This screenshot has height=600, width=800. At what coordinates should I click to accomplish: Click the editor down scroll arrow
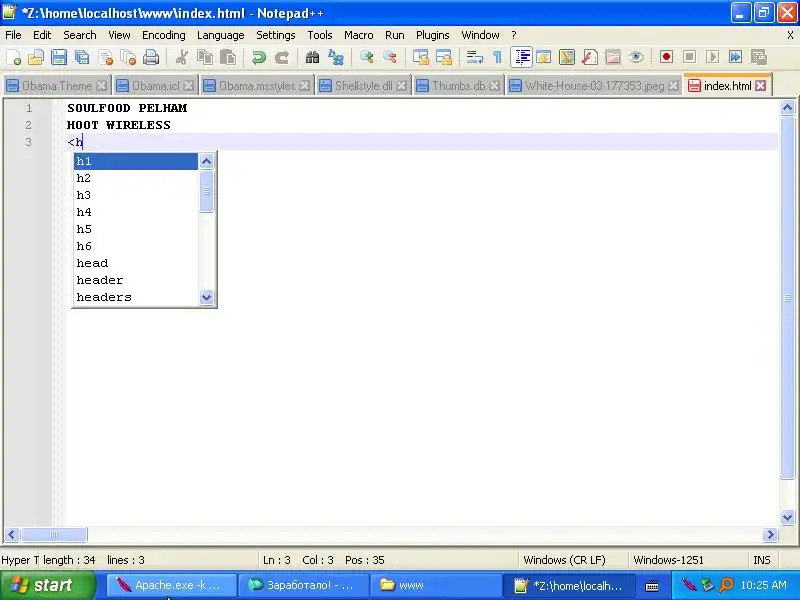tap(787, 517)
